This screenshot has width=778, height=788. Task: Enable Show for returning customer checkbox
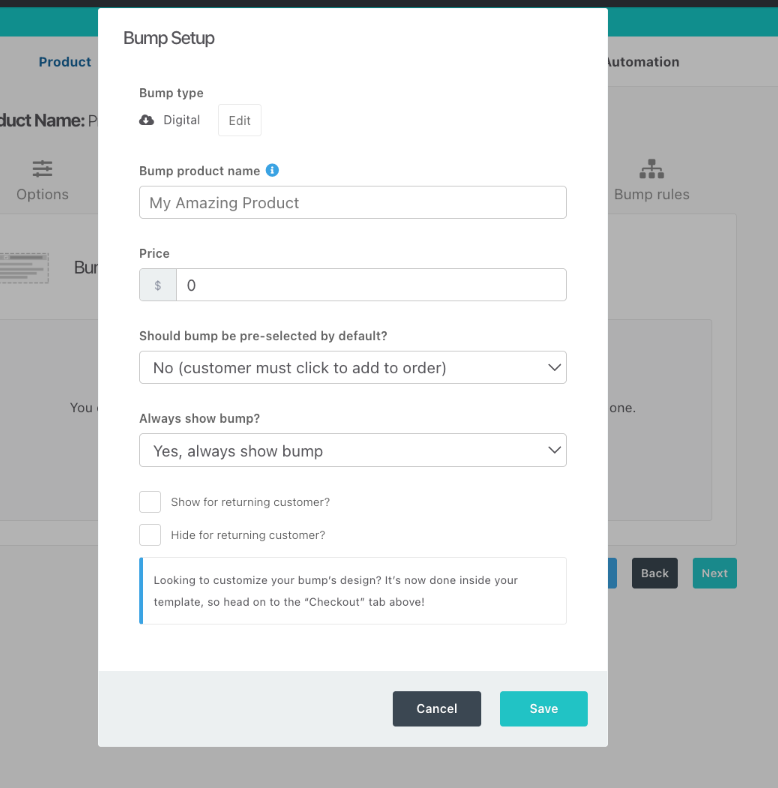pos(150,502)
